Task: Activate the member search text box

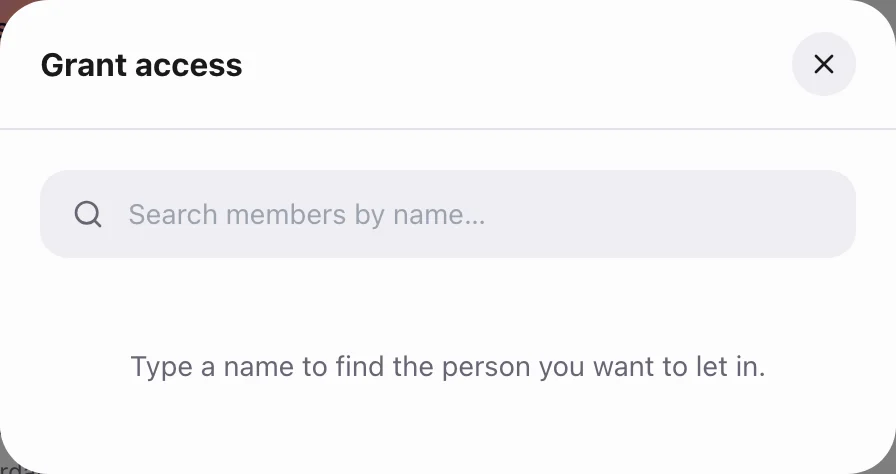Action: pyautogui.click(x=447, y=214)
